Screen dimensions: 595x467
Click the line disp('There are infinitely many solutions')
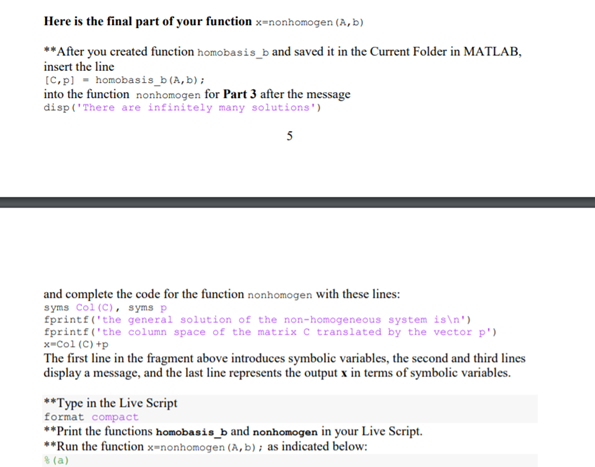pos(183,108)
